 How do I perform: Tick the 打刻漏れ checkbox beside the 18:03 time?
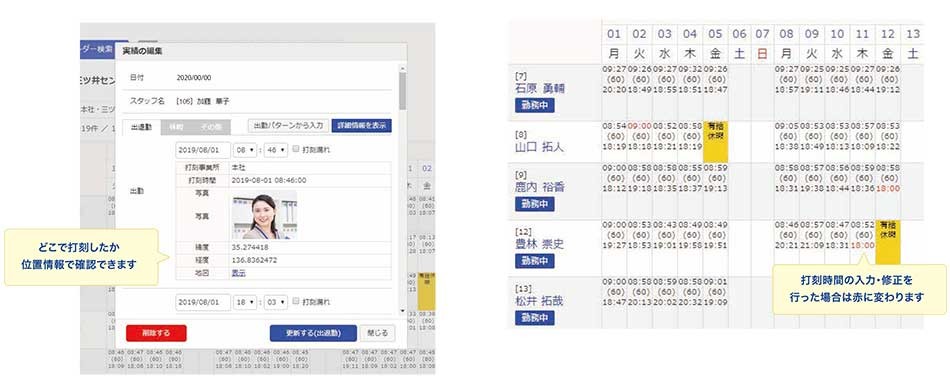click(296, 301)
